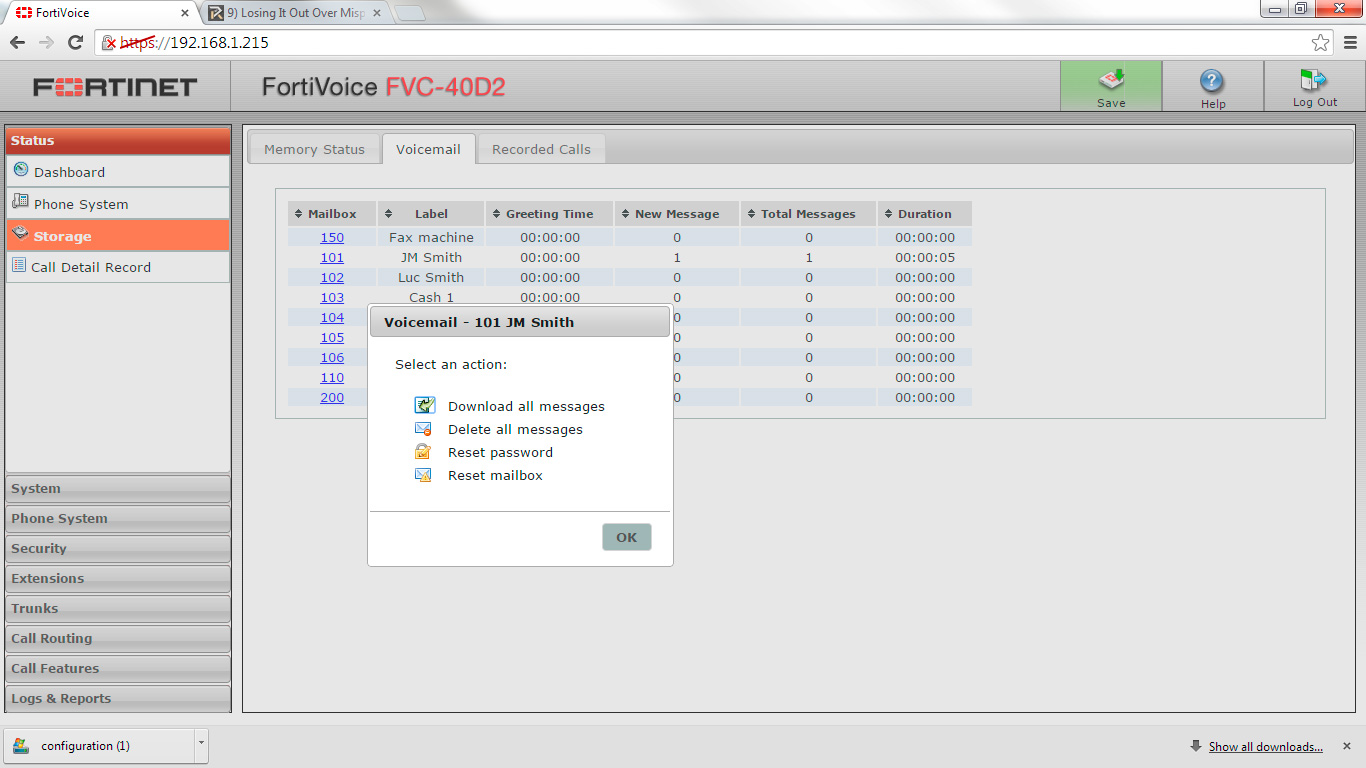
Task: Click the Luc Smith label cell
Action: 431,277
